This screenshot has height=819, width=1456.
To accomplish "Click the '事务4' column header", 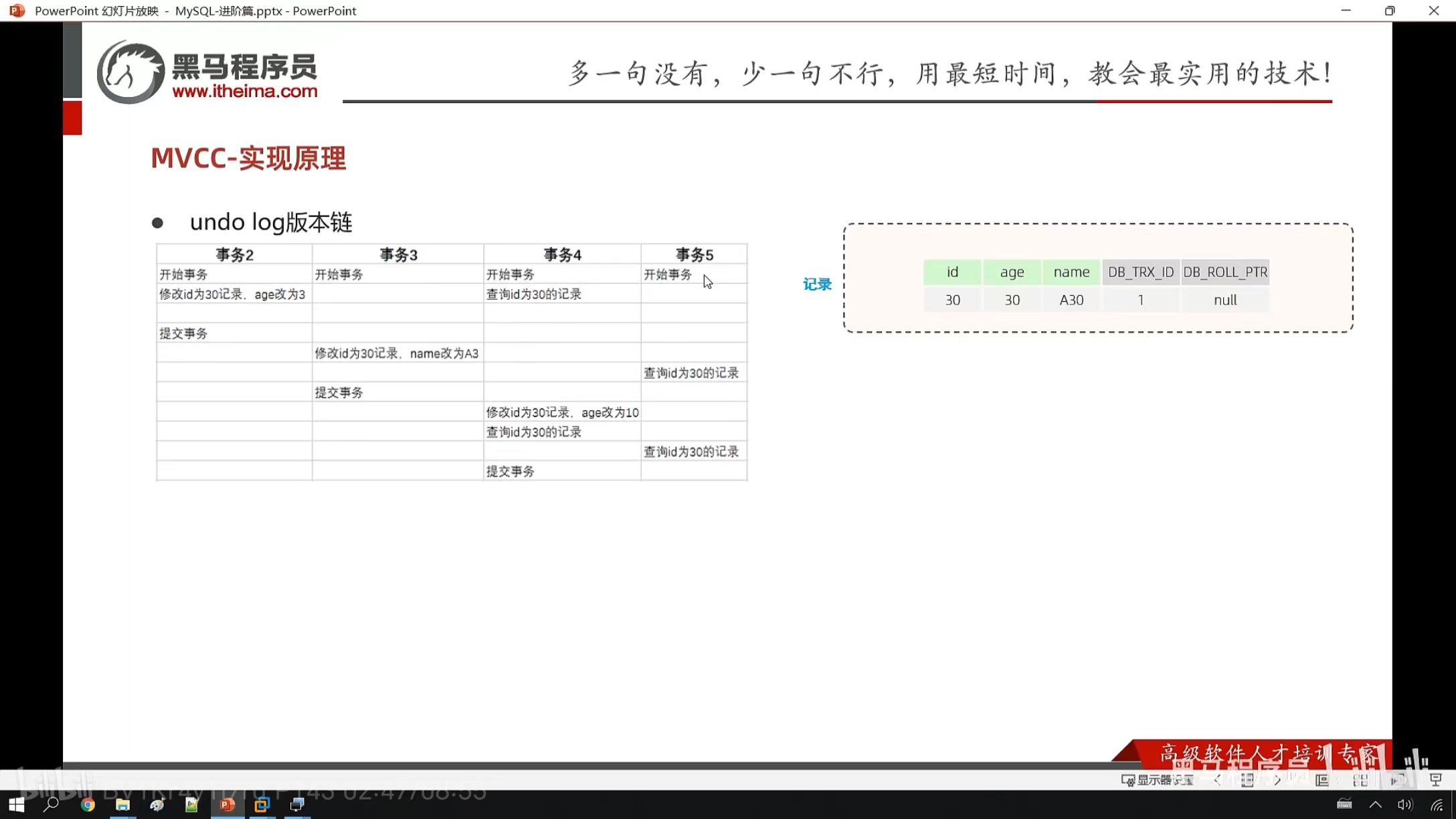I will click(x=562, y=254).
